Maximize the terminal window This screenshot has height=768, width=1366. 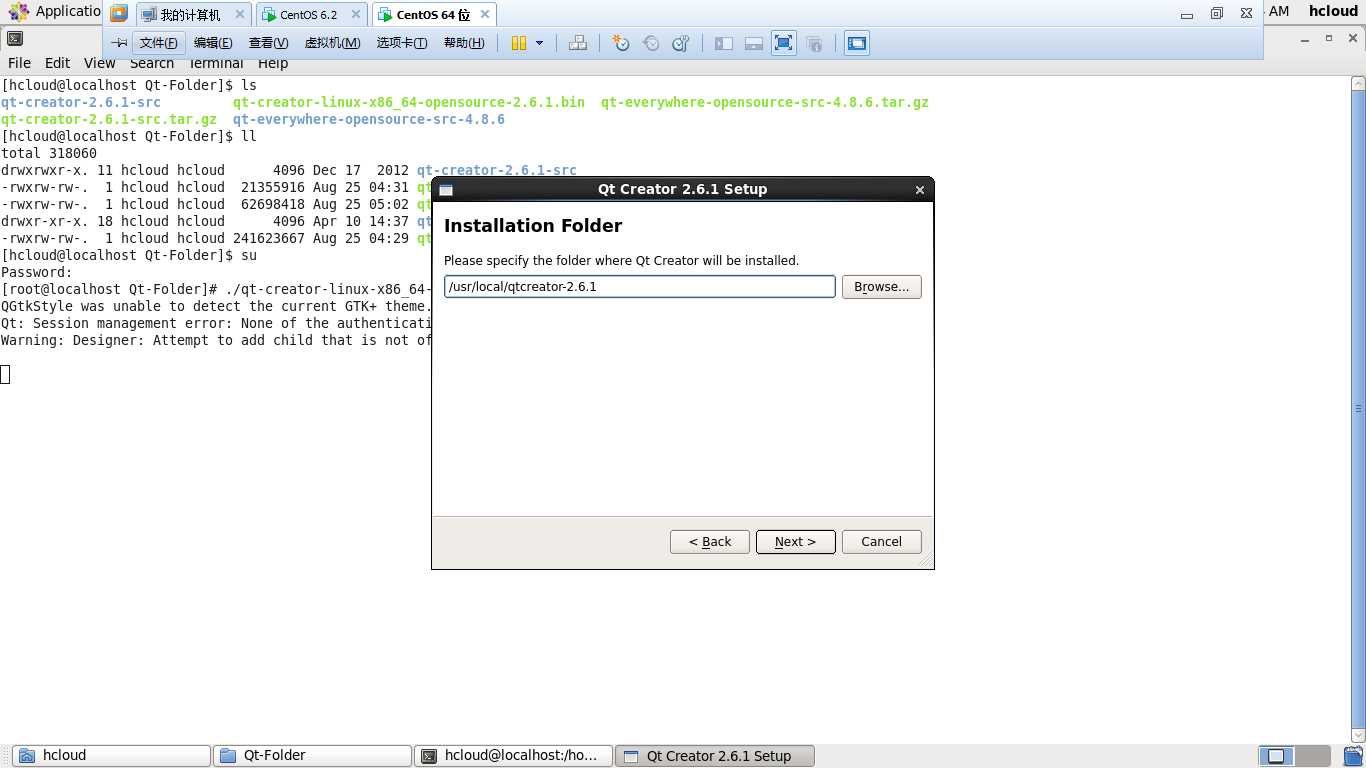(x=1329, y=38)
